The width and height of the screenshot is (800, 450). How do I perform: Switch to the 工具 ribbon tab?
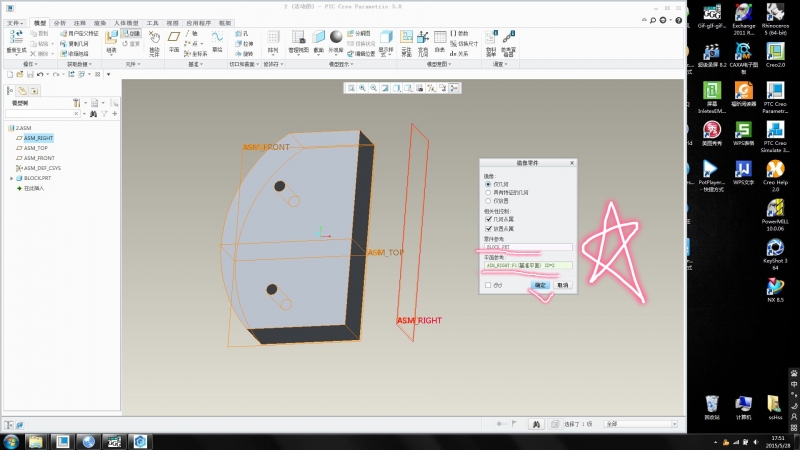153,23
